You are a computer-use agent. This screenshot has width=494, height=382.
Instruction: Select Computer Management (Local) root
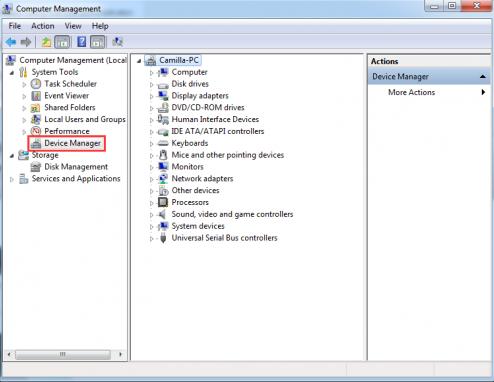(x=73, y=60)
